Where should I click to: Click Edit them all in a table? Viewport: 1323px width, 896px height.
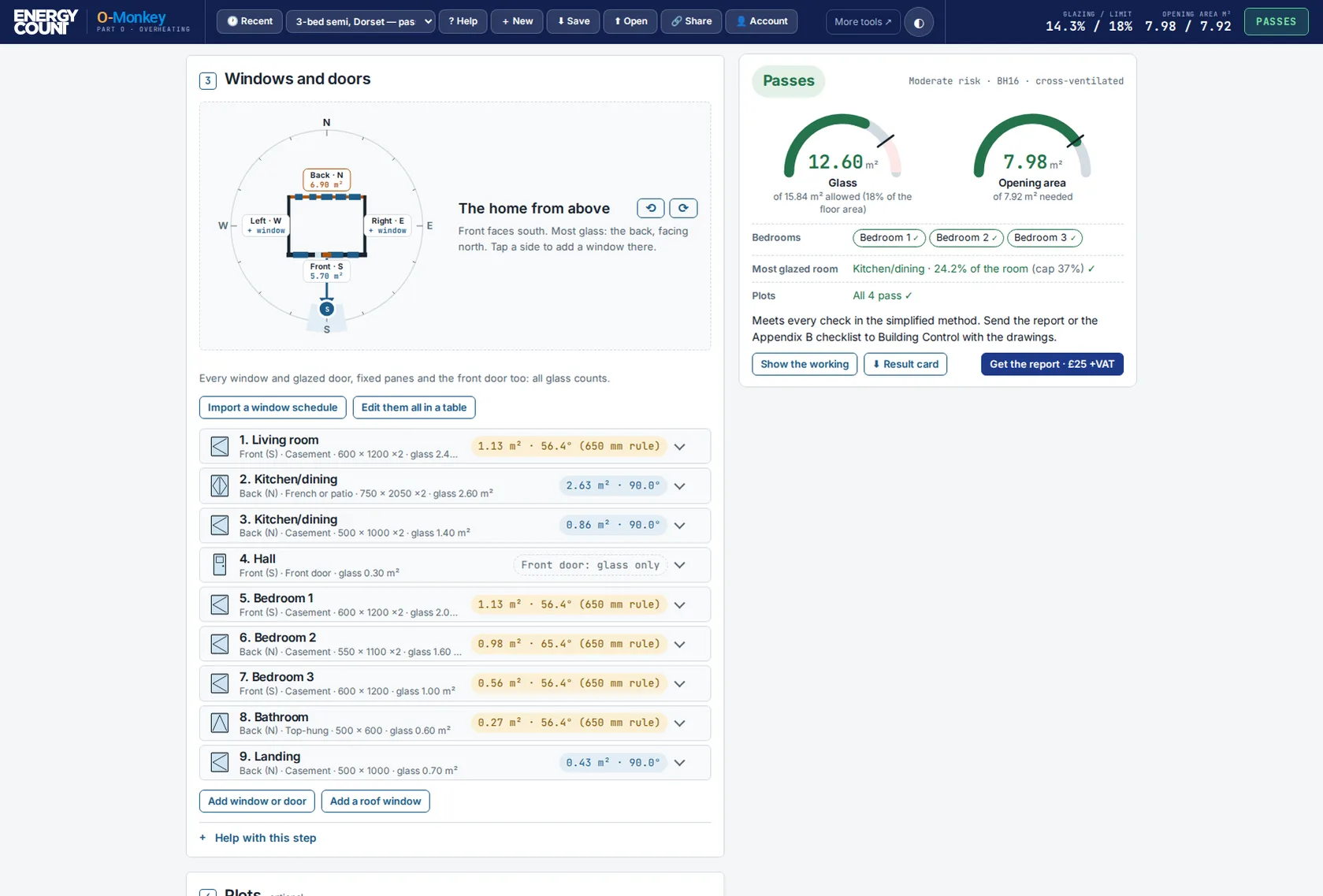(414, 407)
